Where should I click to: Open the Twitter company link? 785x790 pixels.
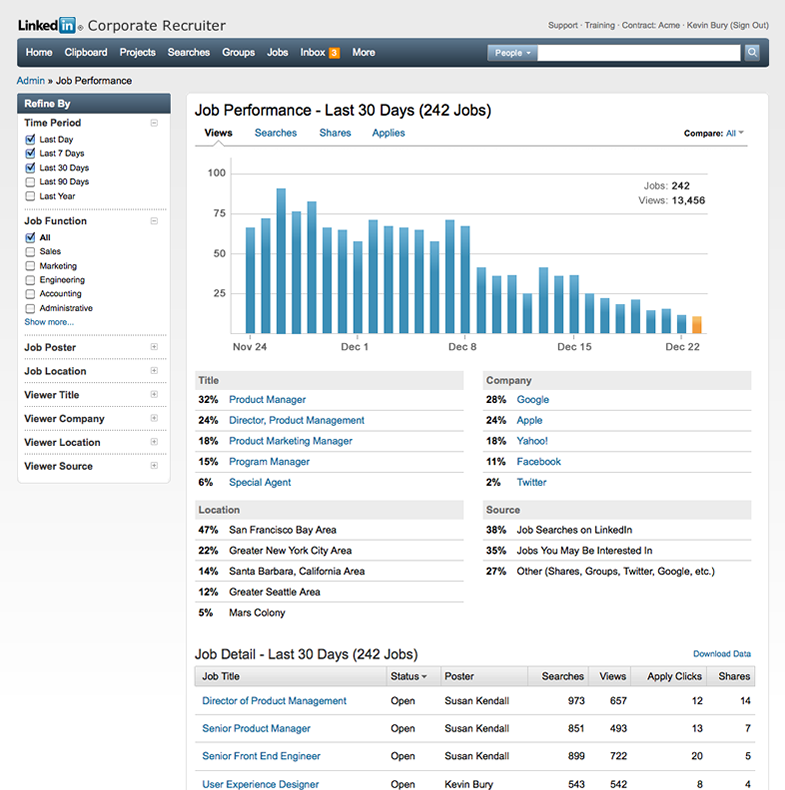point(532,482)
